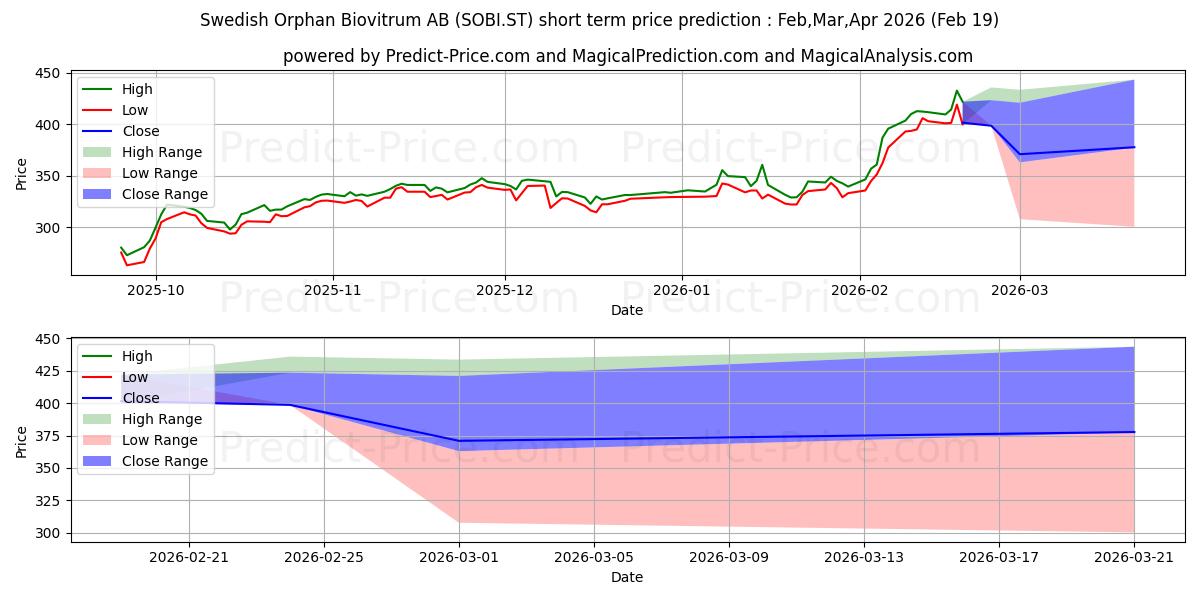Click the Low Range label in lower chart legend
The image size is (1200, 600).
click(161, 440)
